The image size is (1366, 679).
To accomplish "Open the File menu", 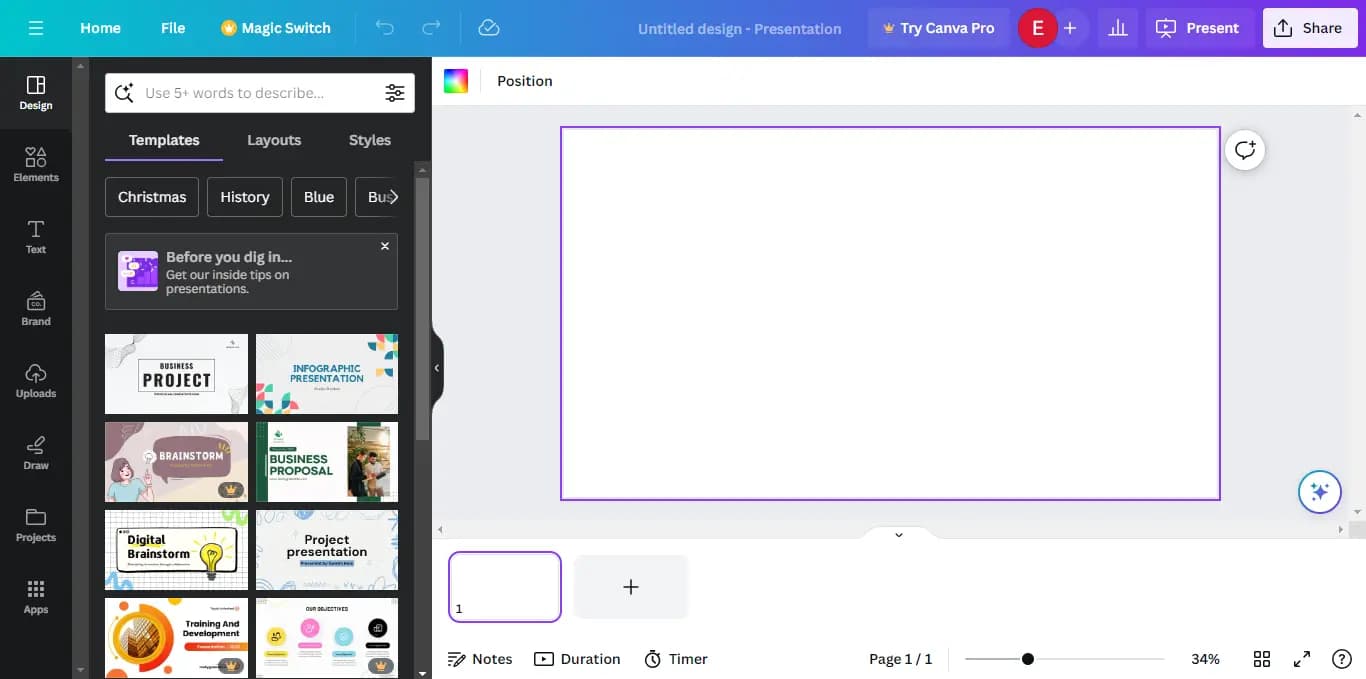I will coord(173,28).
